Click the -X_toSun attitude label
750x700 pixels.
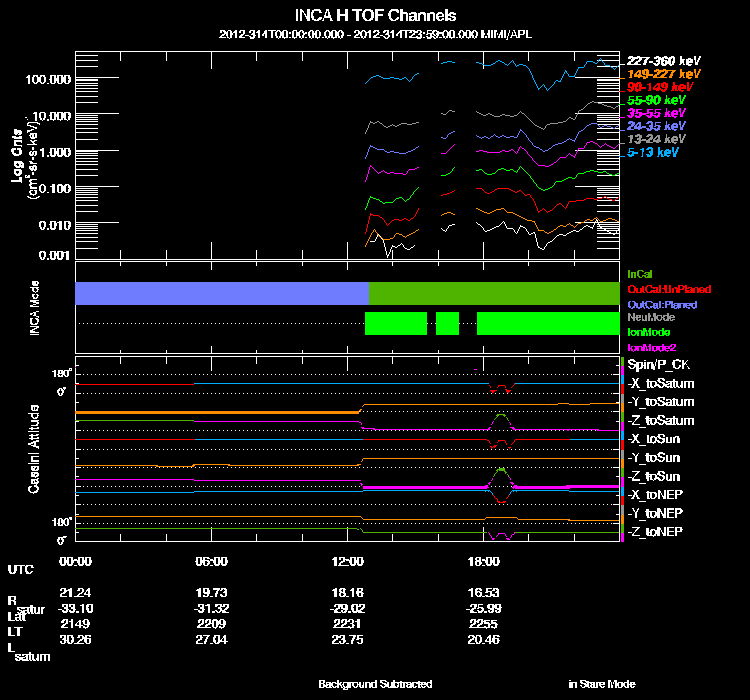653,439
